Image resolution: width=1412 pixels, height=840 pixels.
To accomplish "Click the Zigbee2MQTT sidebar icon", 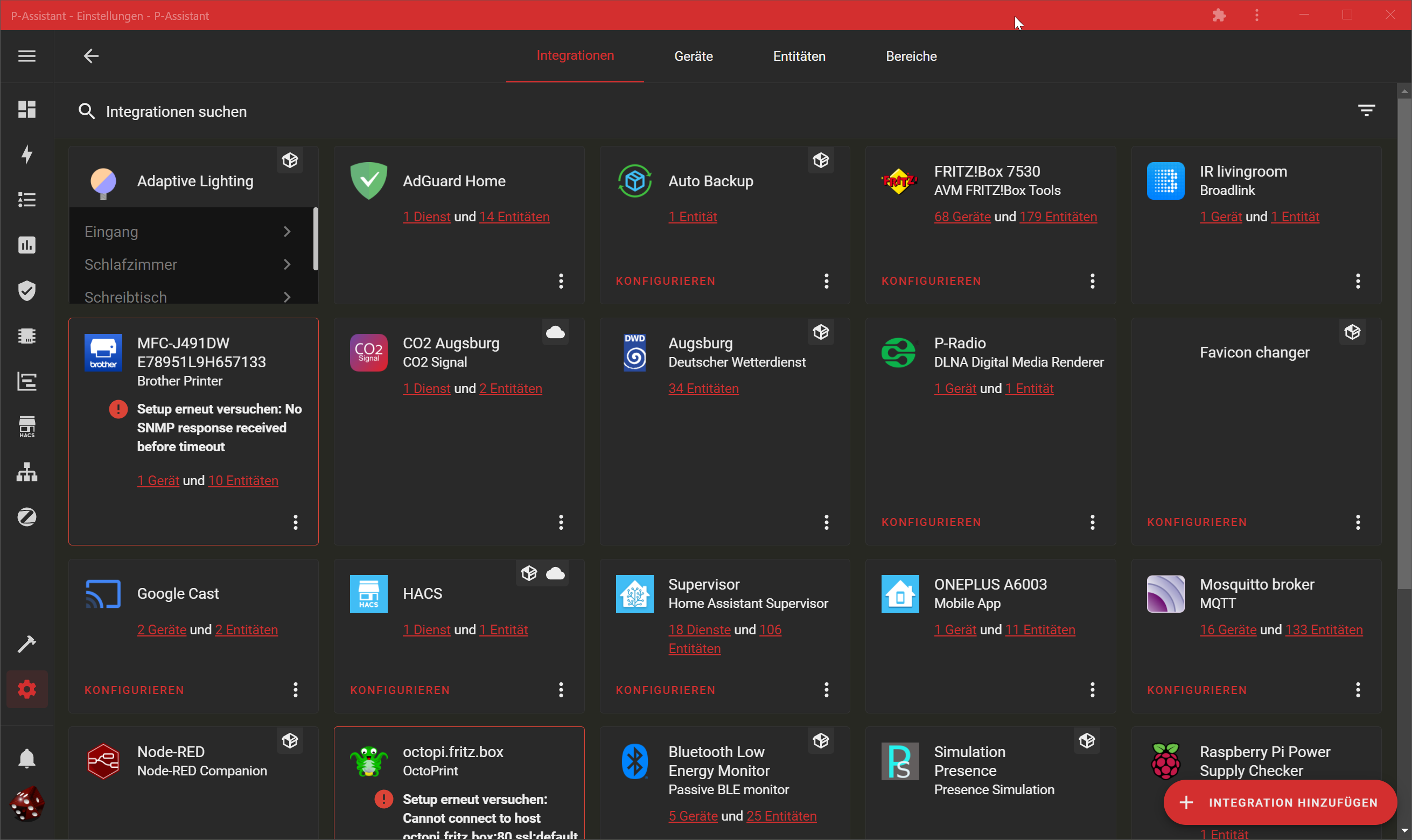I will (26, 517).
